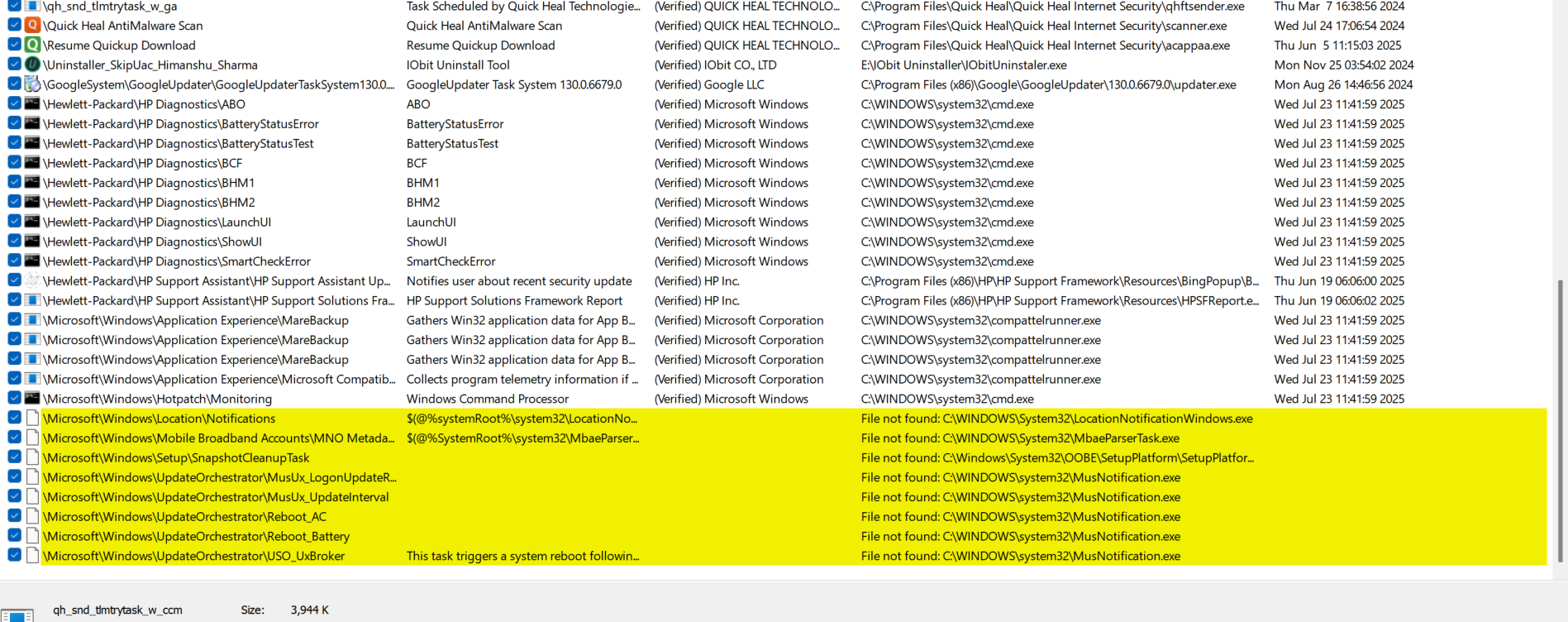Viewport: 1568px width, 622px height.
Task: Click file icon of UpdateOrchestrator\Reboot_AC
Action: tap(32, 516)
